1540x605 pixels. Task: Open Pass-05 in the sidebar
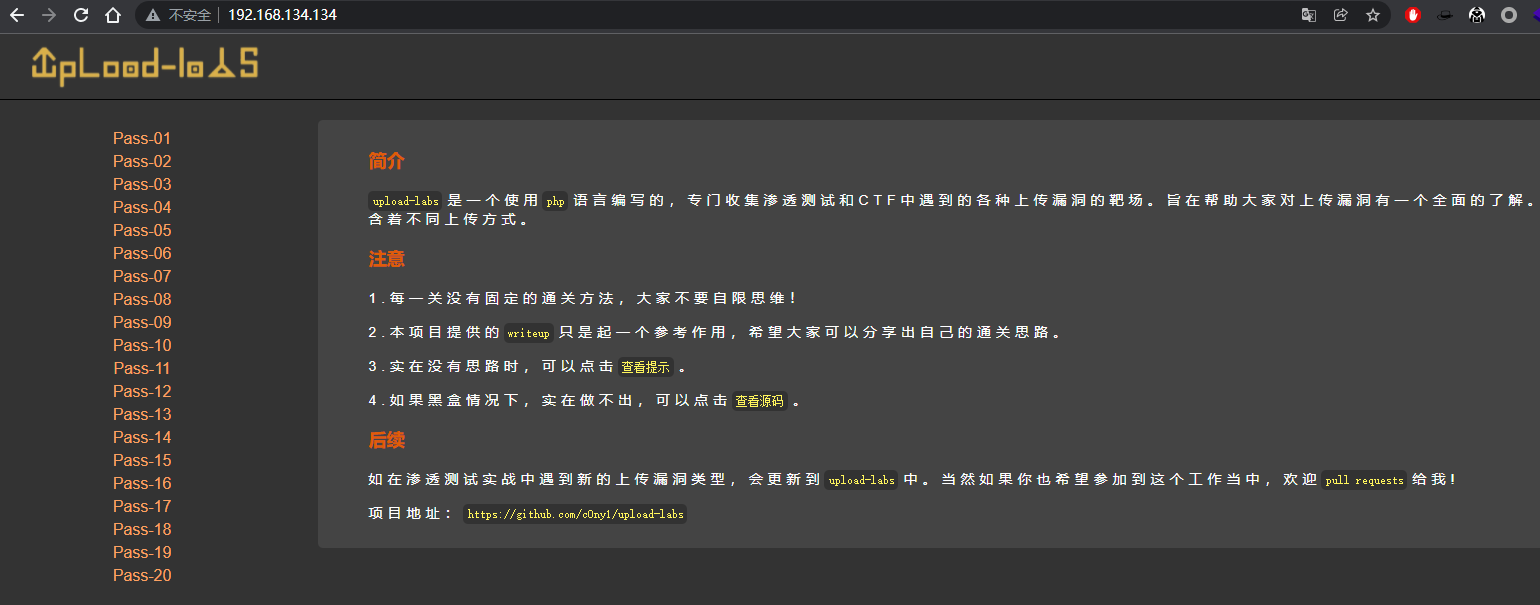click(x=142, y=230)
